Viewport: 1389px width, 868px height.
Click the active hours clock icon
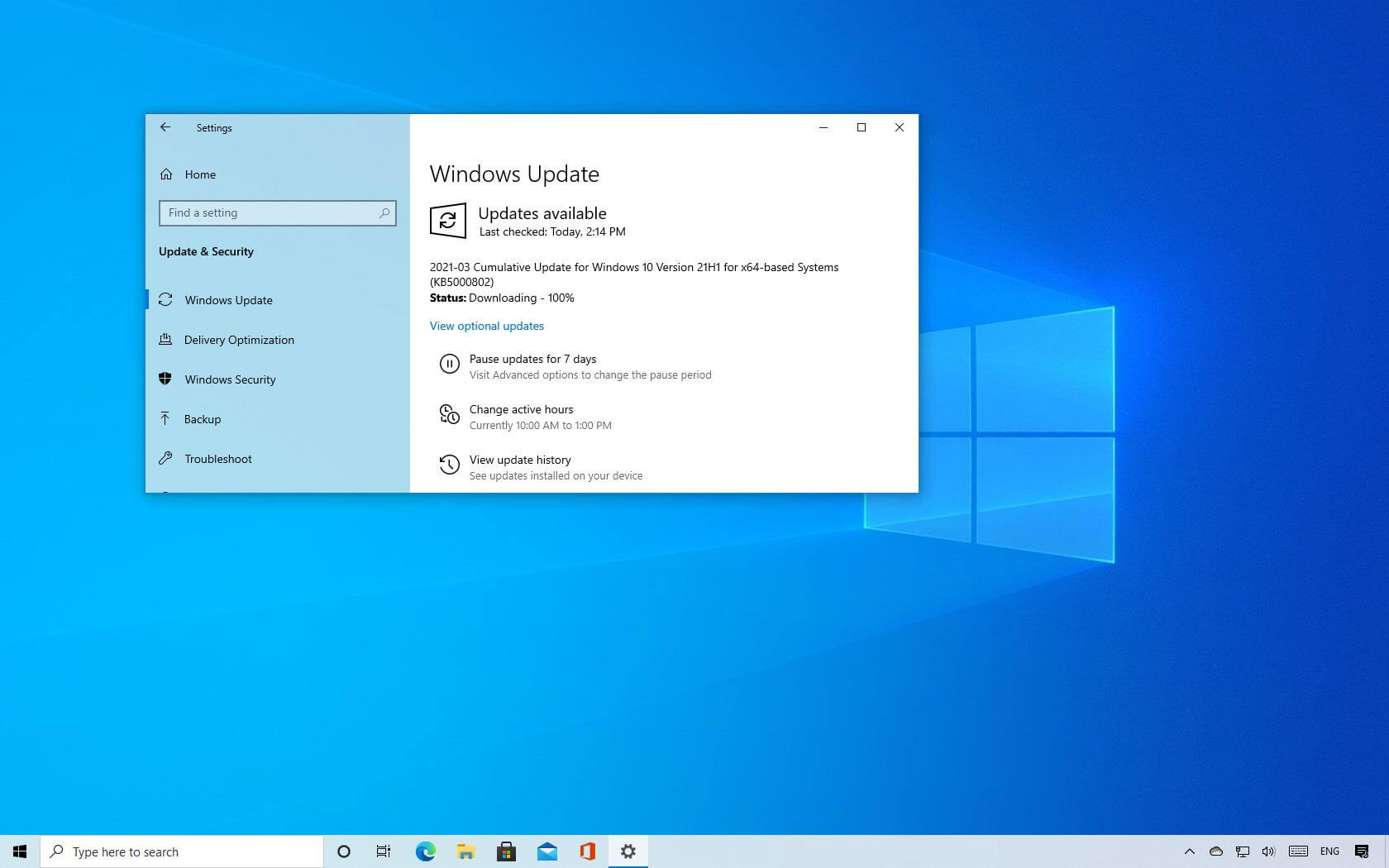point(449,414)
